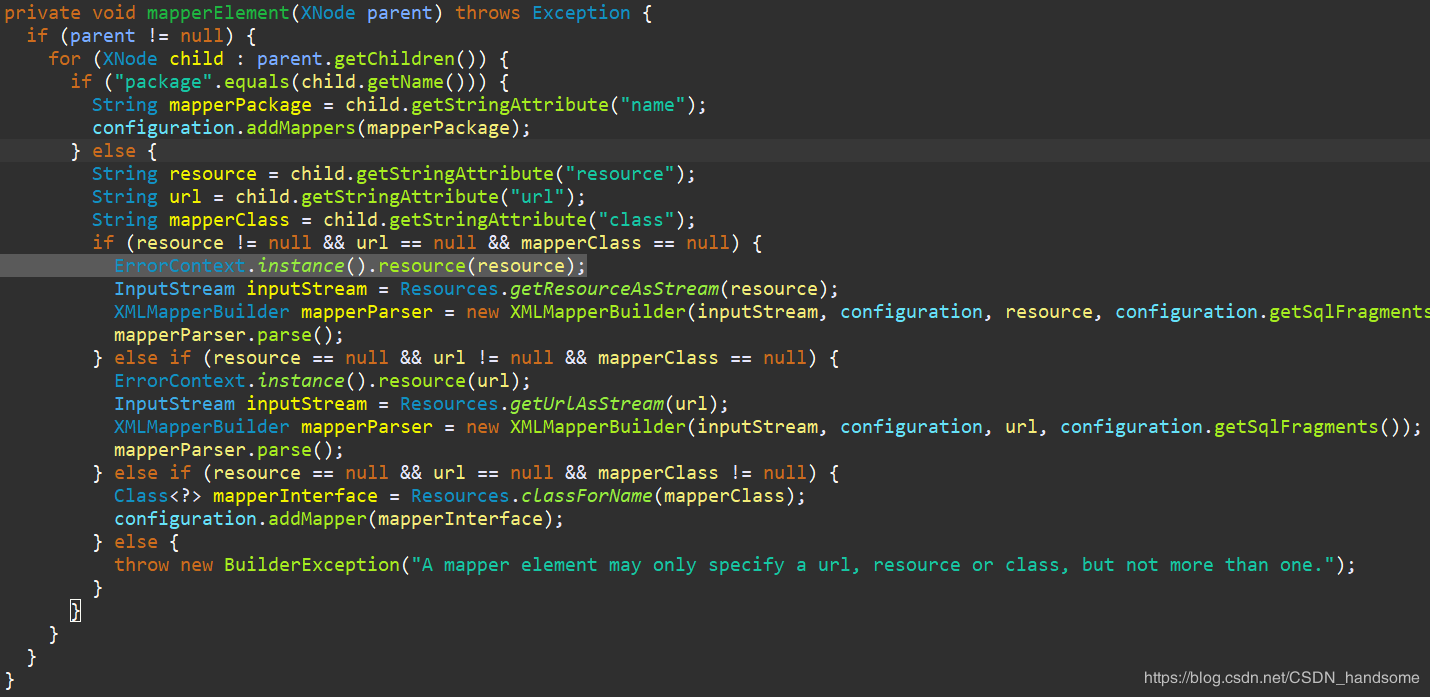Click the "resource" string attribute literal

point(620,174)
